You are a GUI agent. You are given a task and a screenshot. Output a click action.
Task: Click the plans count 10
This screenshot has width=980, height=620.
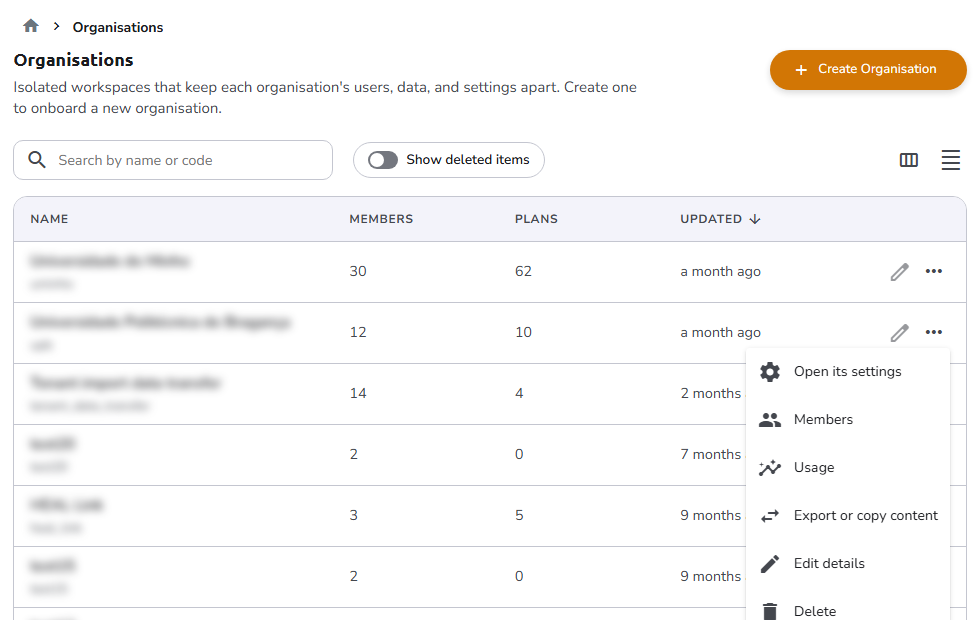pyautogui.click(x=523, y=332)
